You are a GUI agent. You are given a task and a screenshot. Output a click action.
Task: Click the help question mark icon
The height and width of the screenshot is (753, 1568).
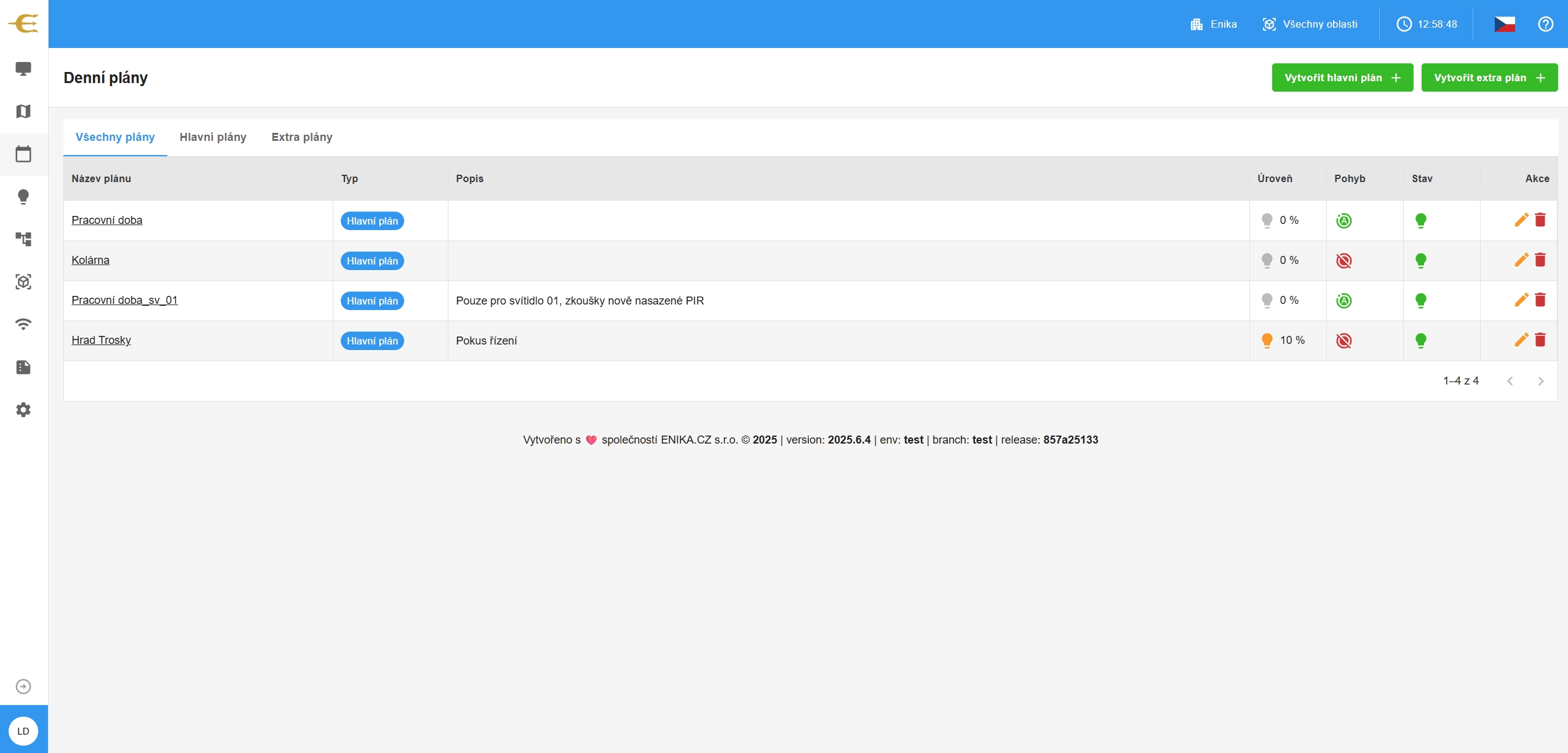tap(1545, 24)
